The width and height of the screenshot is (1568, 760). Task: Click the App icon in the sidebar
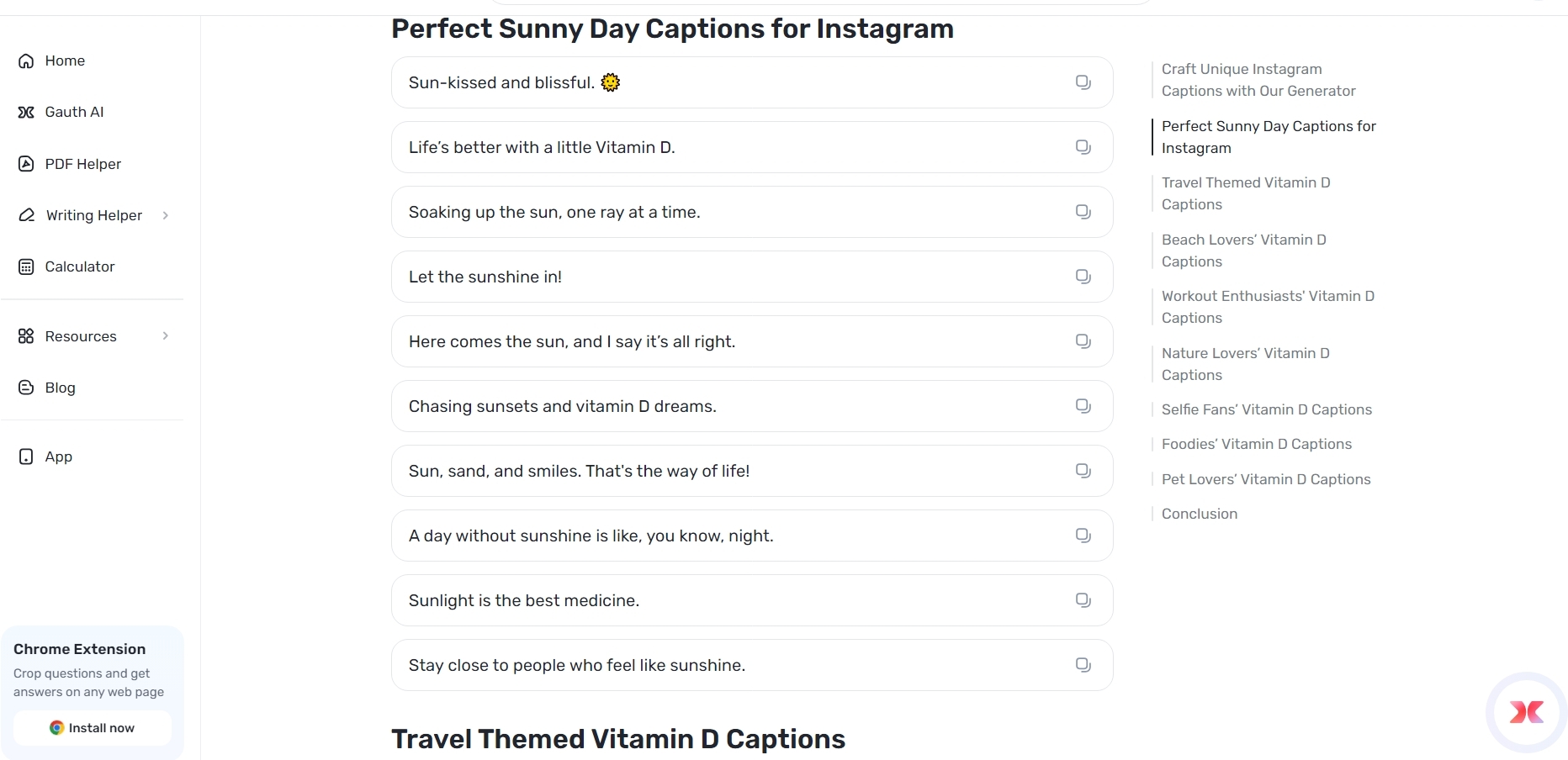click(x=26, y=457)
